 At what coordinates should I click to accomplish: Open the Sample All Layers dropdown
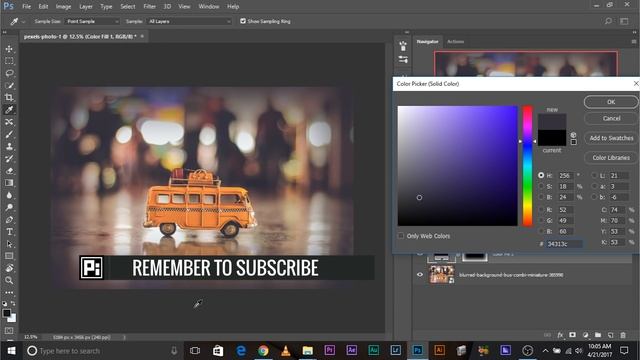189,21
